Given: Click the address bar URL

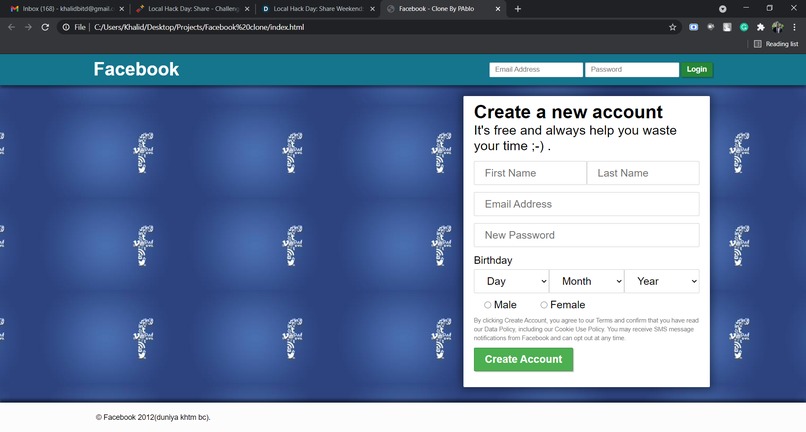Looking at the screenshot, I should 199,27.
